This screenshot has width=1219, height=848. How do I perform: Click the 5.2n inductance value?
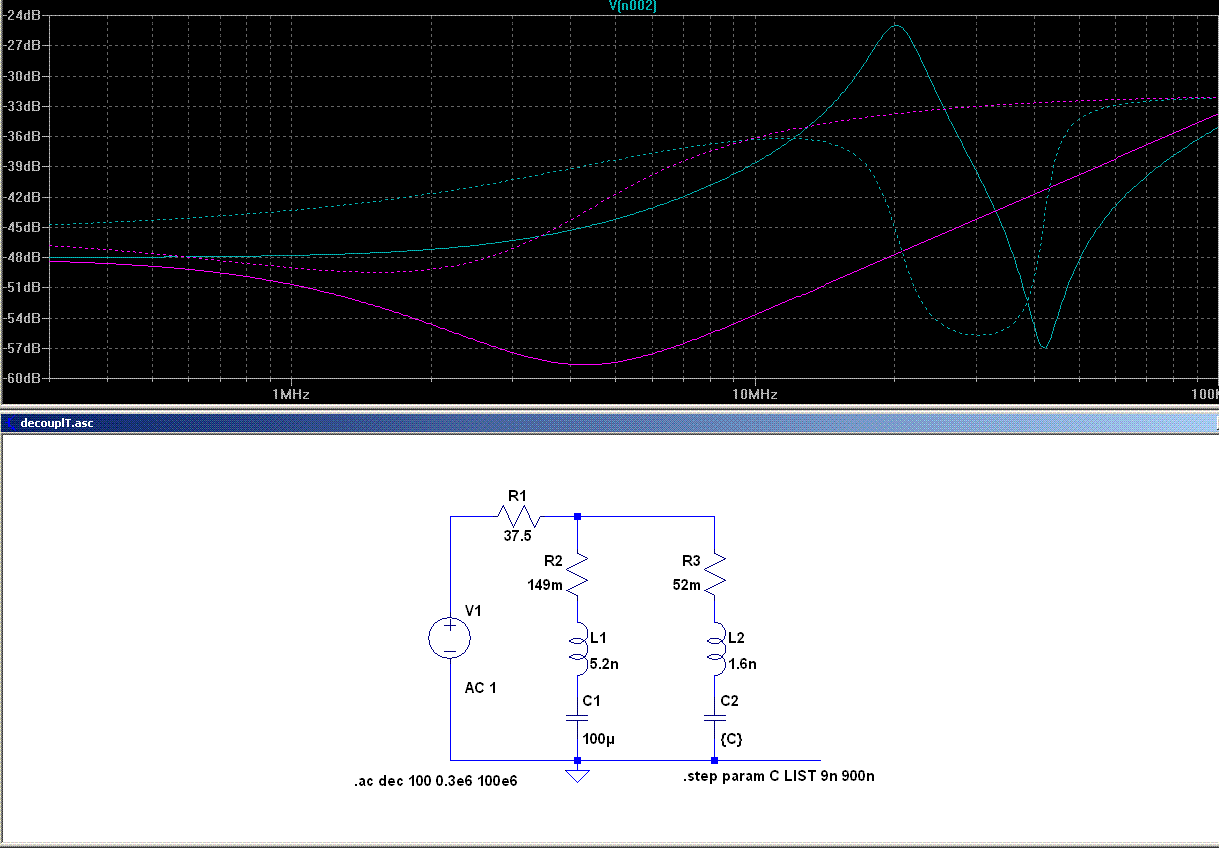(x=605, y=664)
